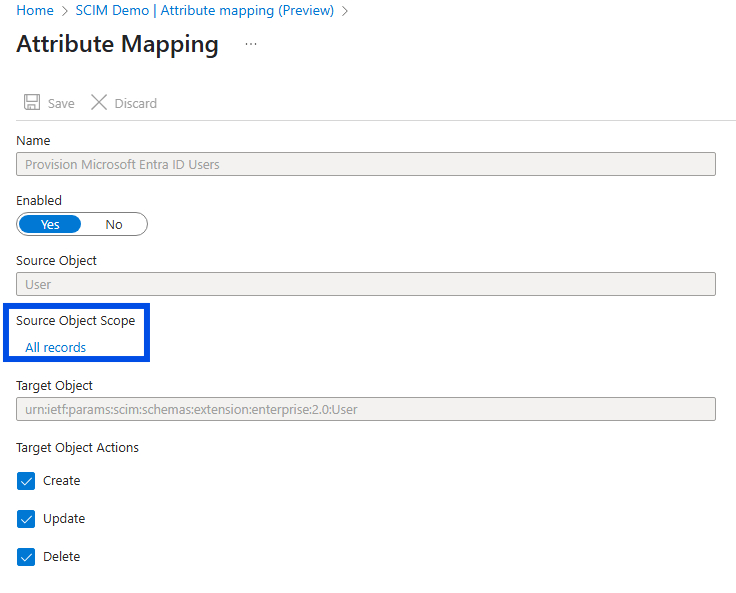The width and height of the screenshot is (736, 593).
Task: Disable the Delete target action checkbox
Action: pyautogui.click(x=27, y=557)
